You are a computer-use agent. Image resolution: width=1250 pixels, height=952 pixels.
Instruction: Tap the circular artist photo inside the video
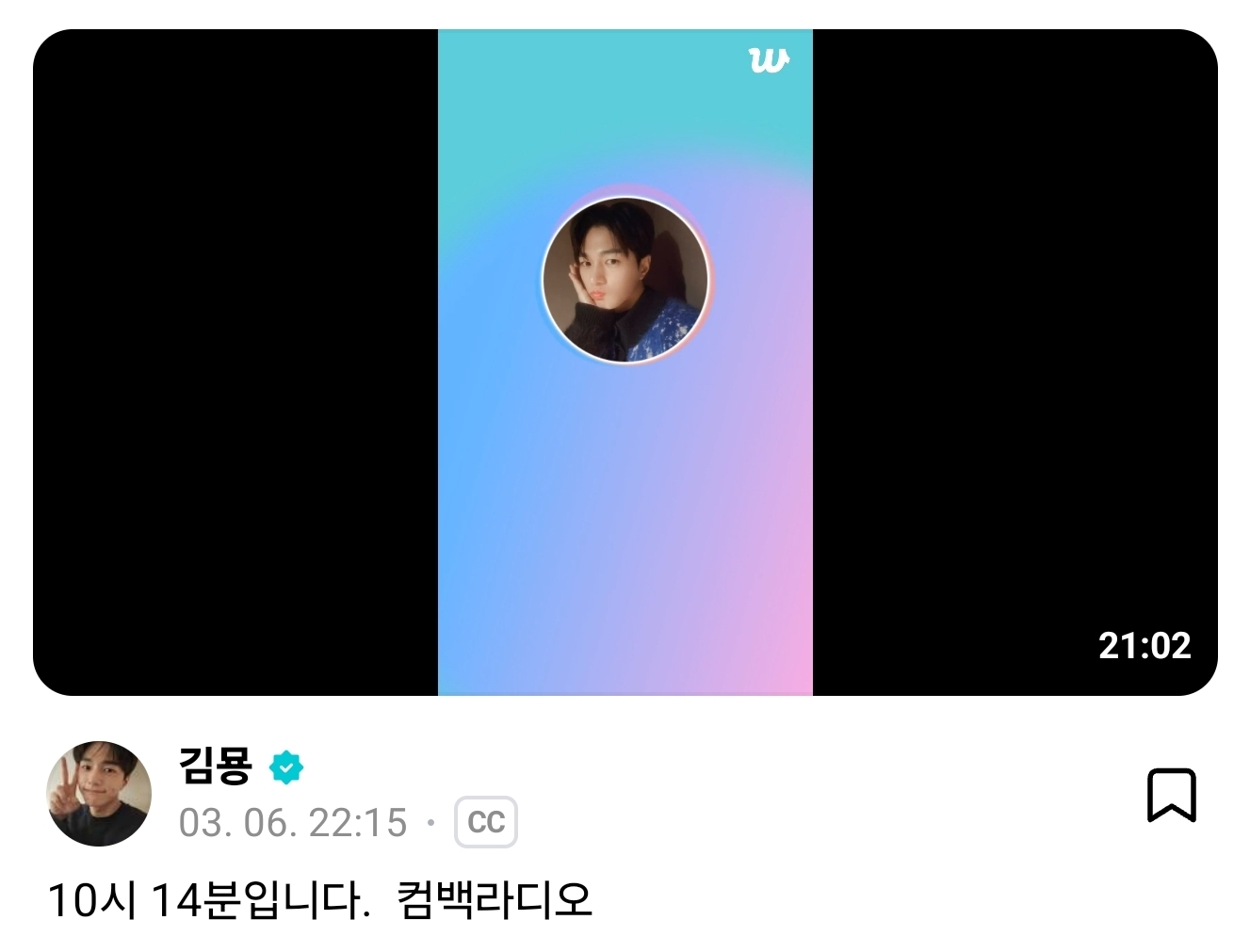click(625, 280)
